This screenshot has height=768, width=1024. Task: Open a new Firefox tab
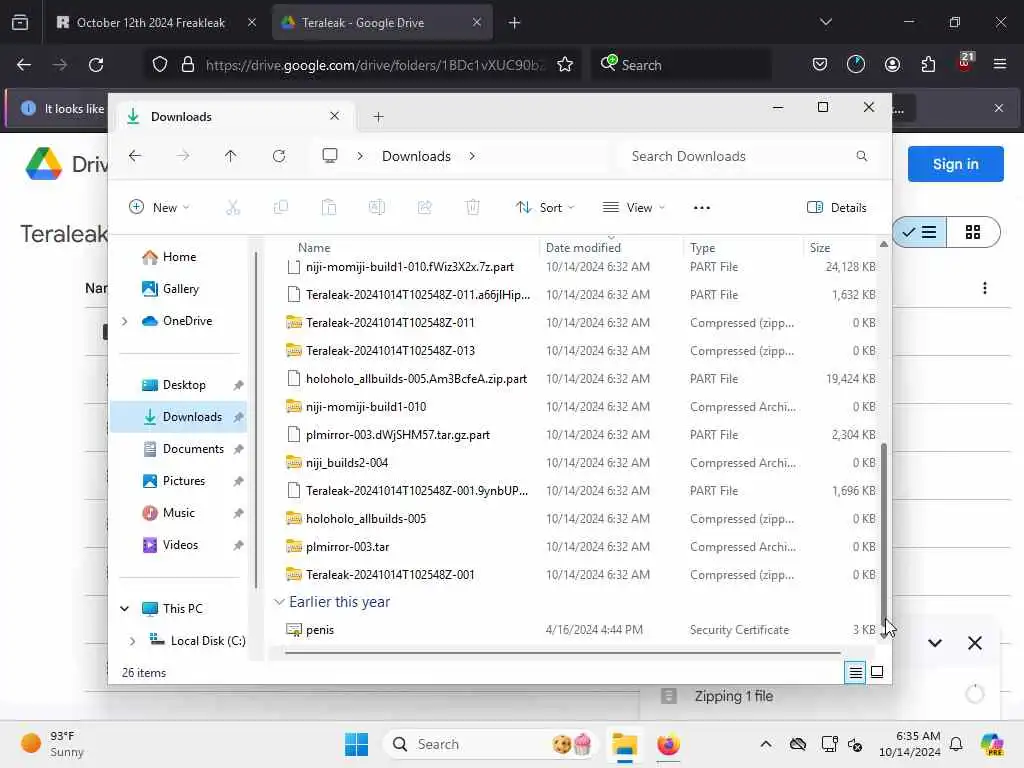[x=515, y=23]
